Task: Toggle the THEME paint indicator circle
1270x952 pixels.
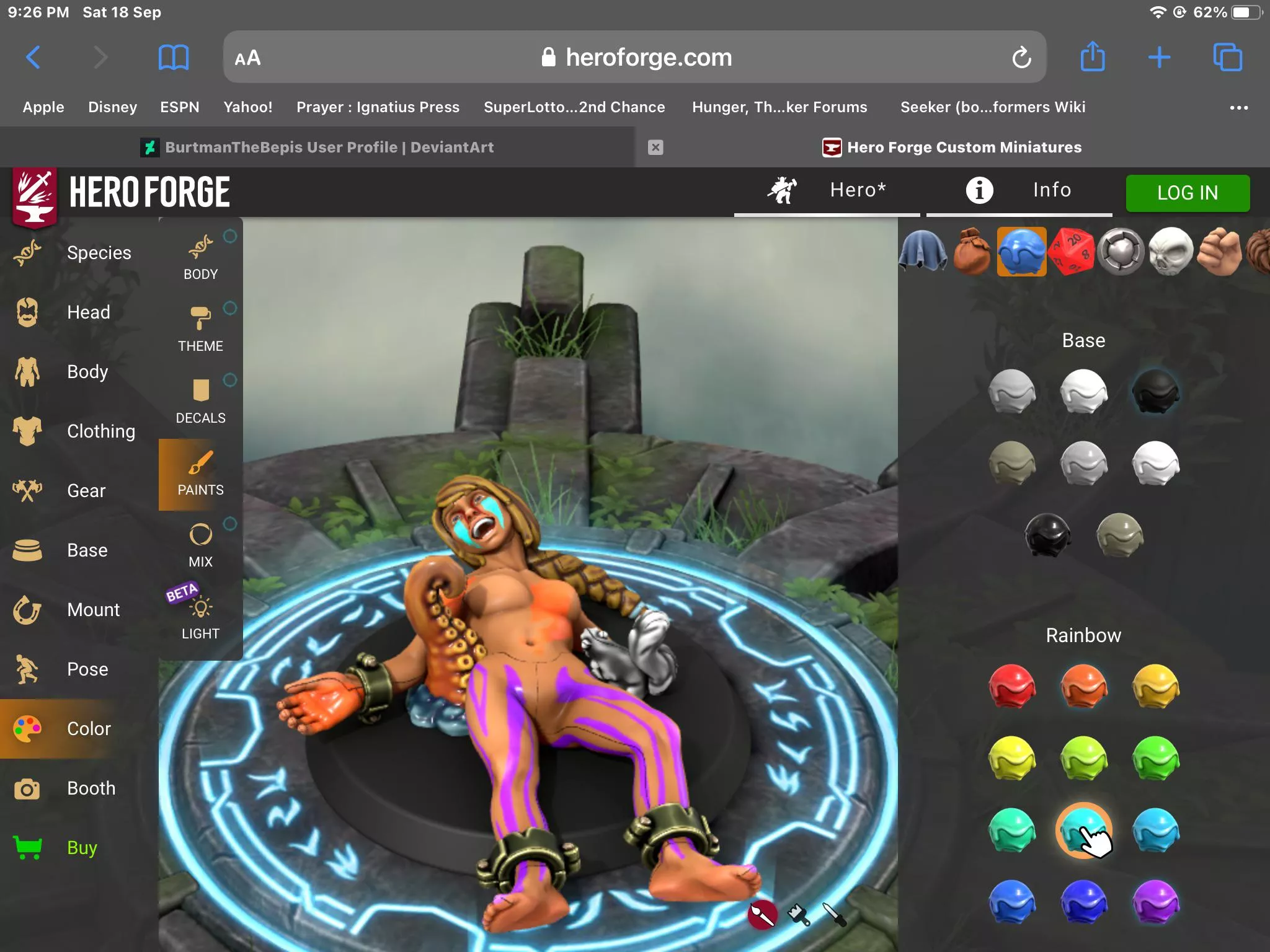Action: 230,308
